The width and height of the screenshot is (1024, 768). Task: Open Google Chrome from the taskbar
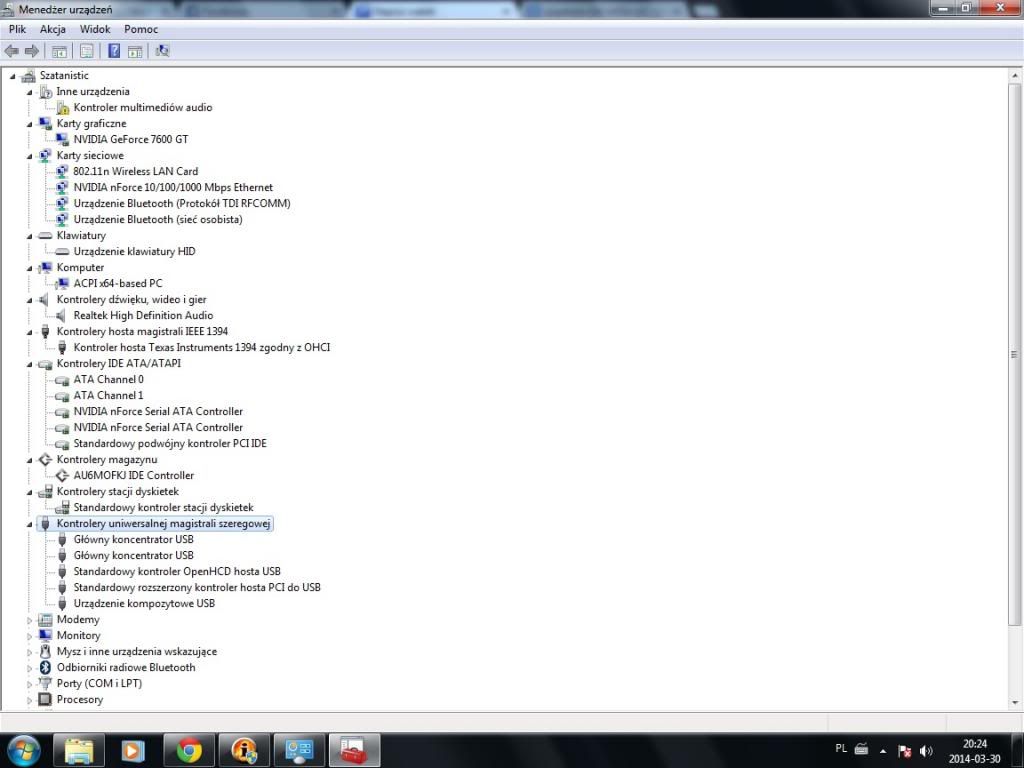[189, 750]
